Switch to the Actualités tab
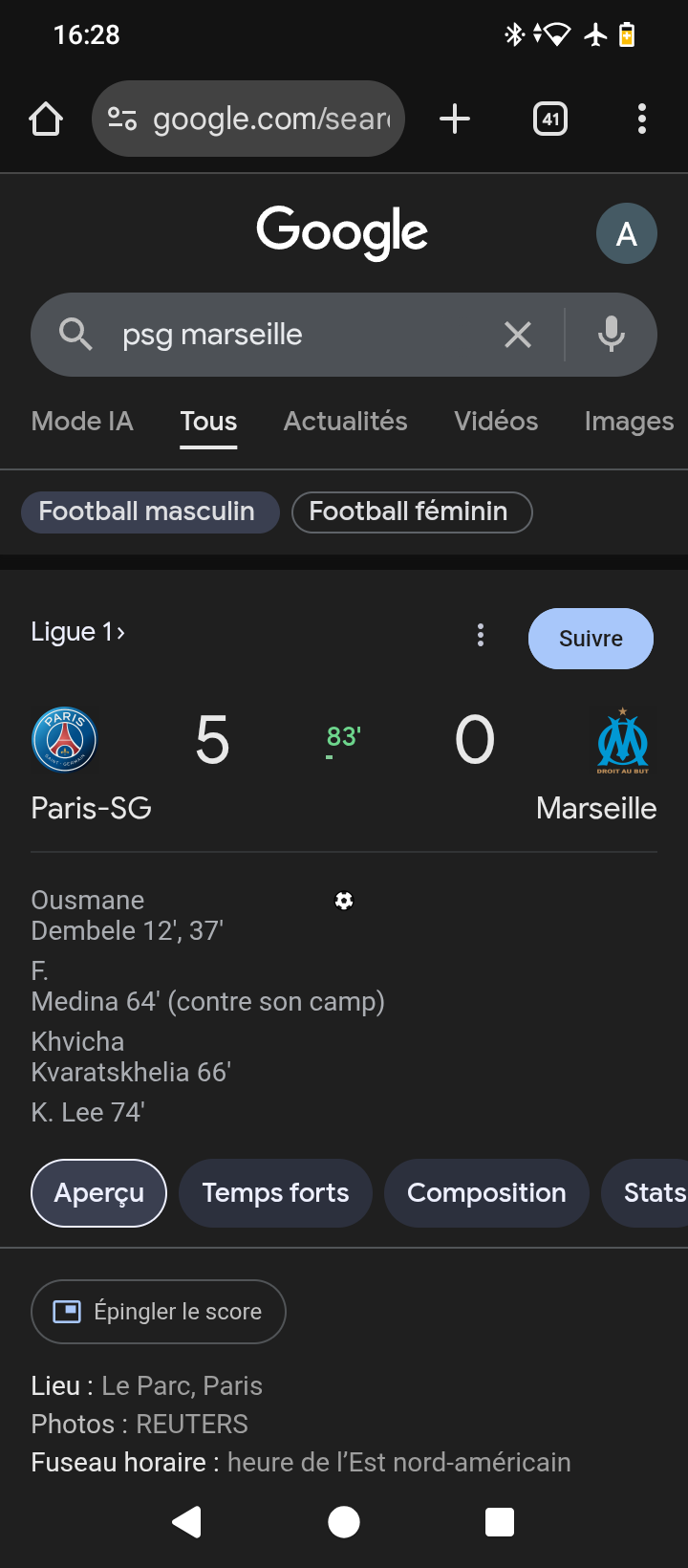 click(x=345, y=422)
